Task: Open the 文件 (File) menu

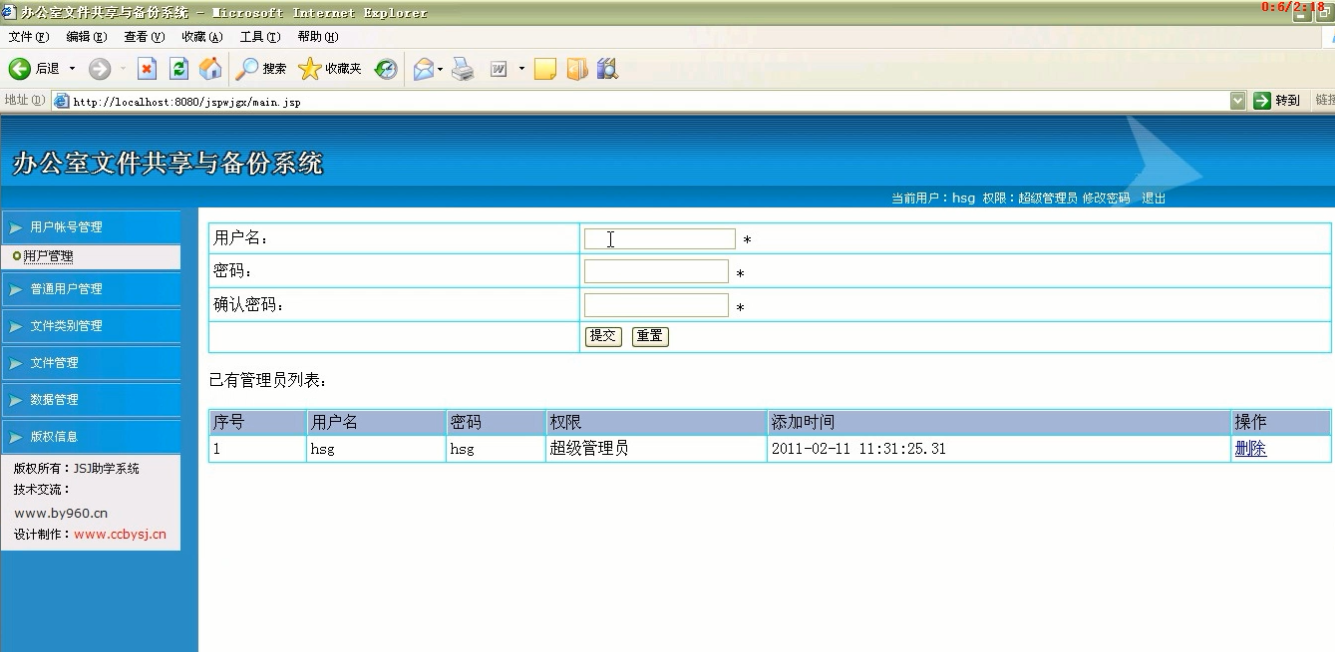Action: point(29,37)
